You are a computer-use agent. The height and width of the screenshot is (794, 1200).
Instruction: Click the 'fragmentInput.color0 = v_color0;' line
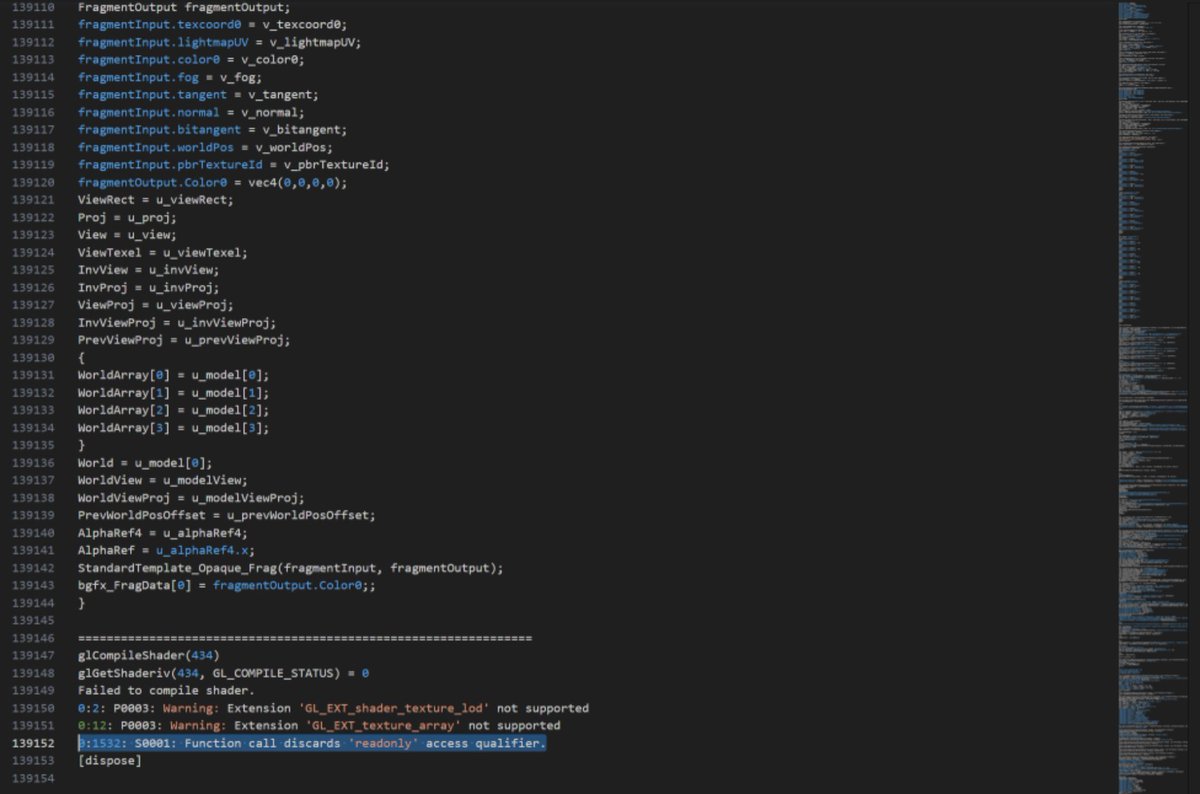click(x=191, y=59)
